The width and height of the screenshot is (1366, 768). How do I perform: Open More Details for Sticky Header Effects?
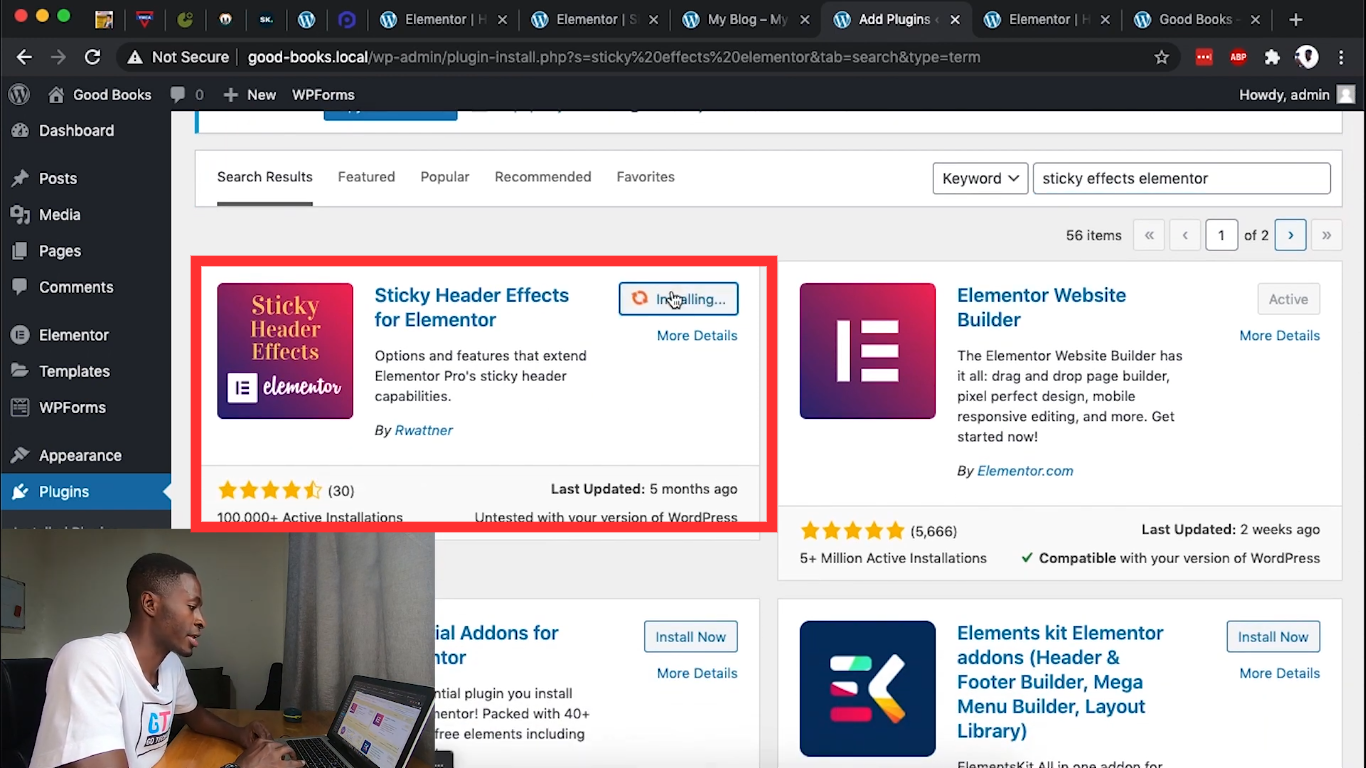pyautogui.click(x=697, y=336)
